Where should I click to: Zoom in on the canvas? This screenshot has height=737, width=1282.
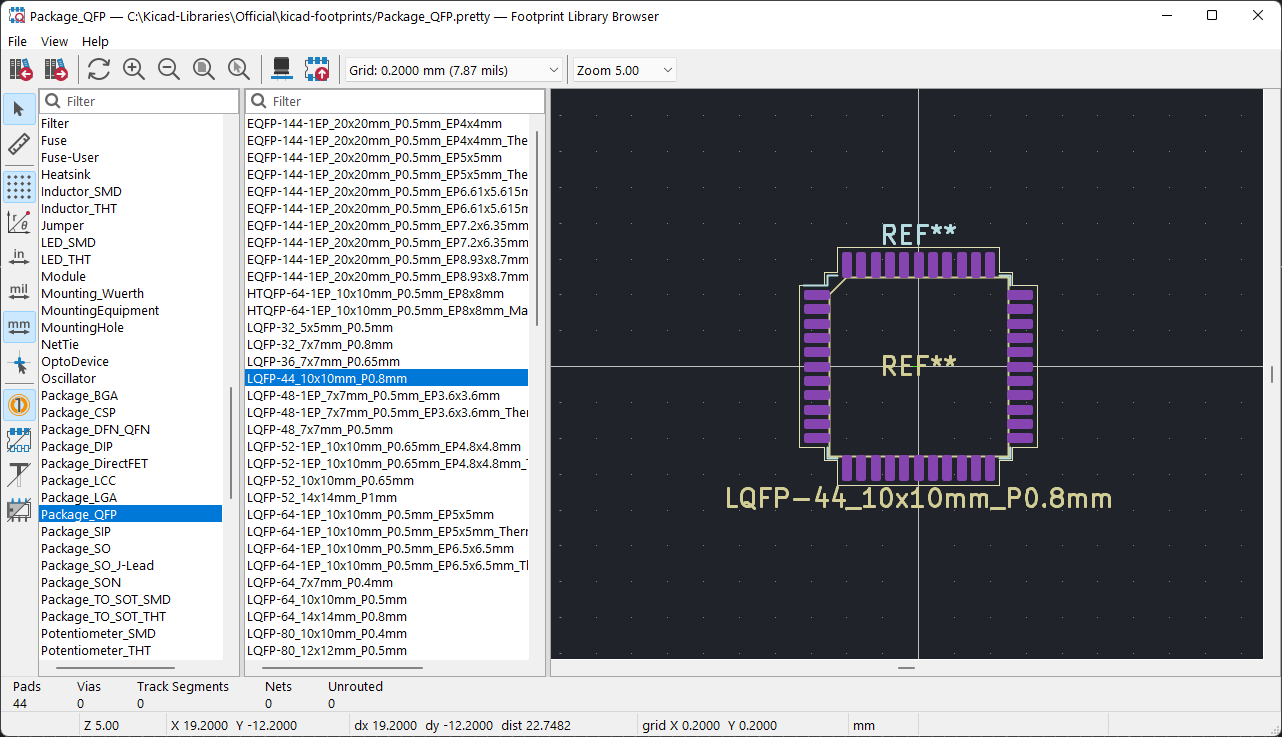coord(134,69)
